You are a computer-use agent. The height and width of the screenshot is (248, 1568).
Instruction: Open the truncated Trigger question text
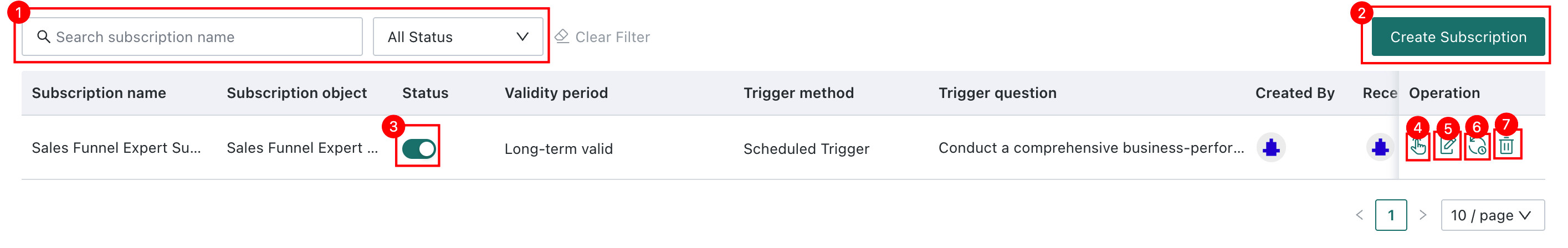(1091, 148)
